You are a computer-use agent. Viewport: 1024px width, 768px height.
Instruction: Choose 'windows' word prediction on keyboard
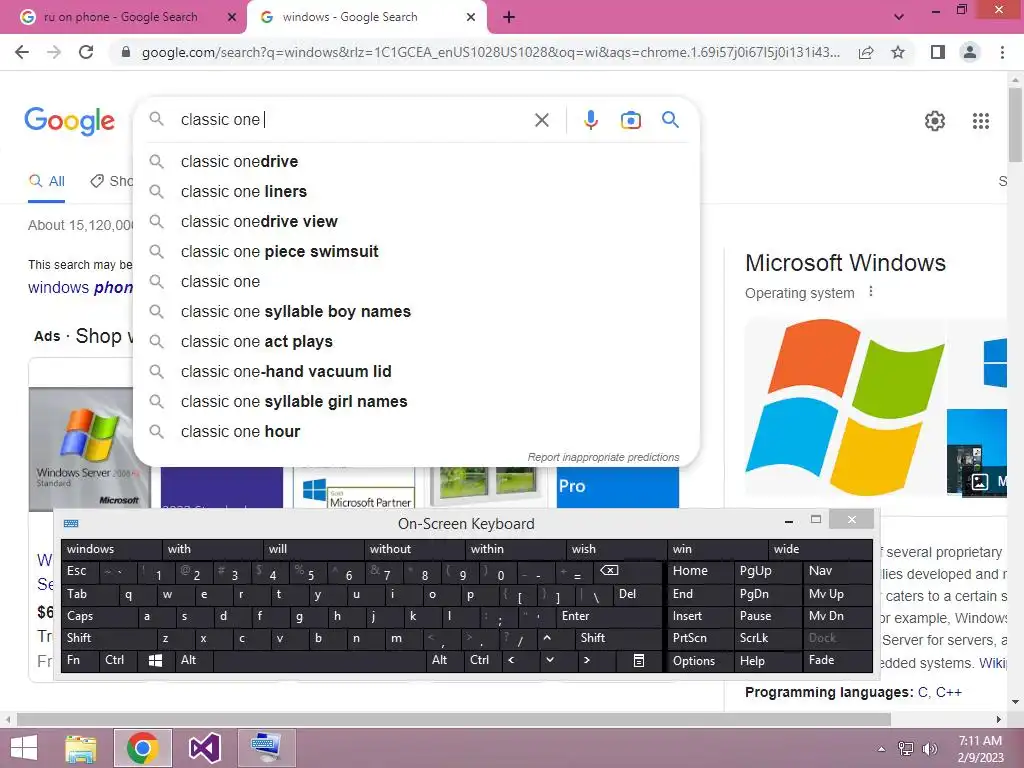point(112,549)
